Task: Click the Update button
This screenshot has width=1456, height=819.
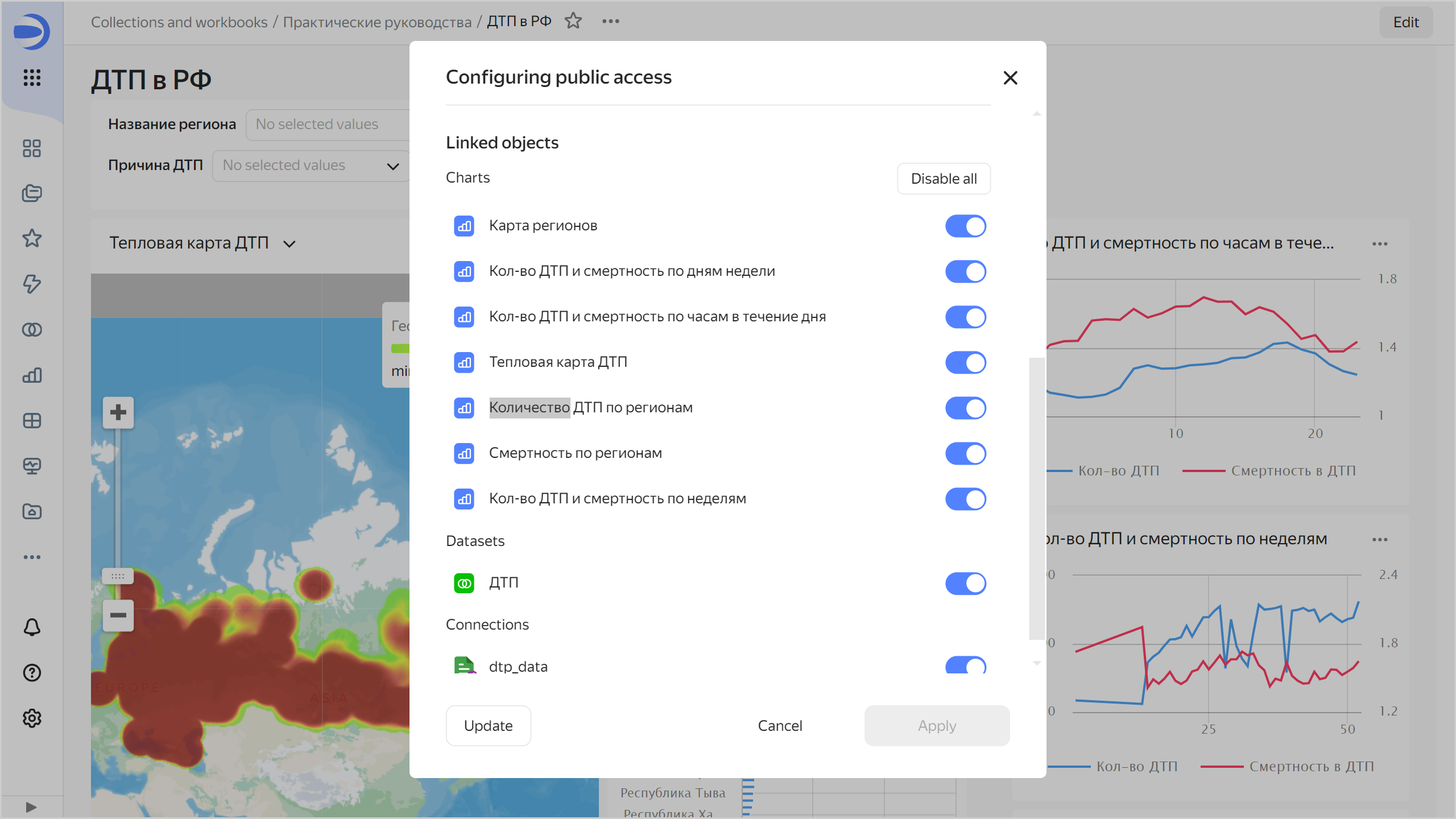Action: pyautogui.click(x=488, y=725)
